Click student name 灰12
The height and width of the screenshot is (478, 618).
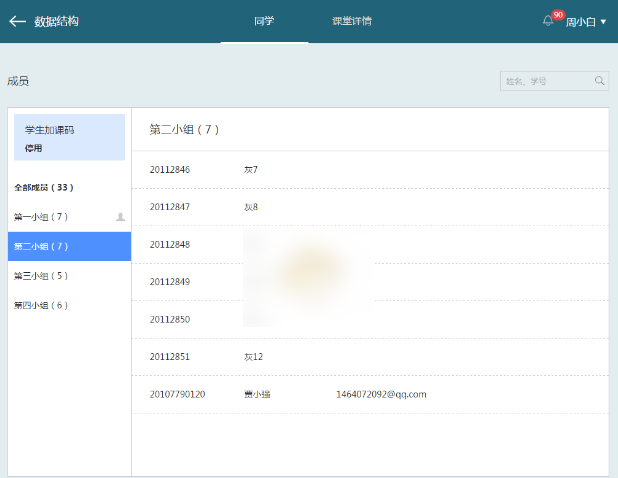point(253,357)
